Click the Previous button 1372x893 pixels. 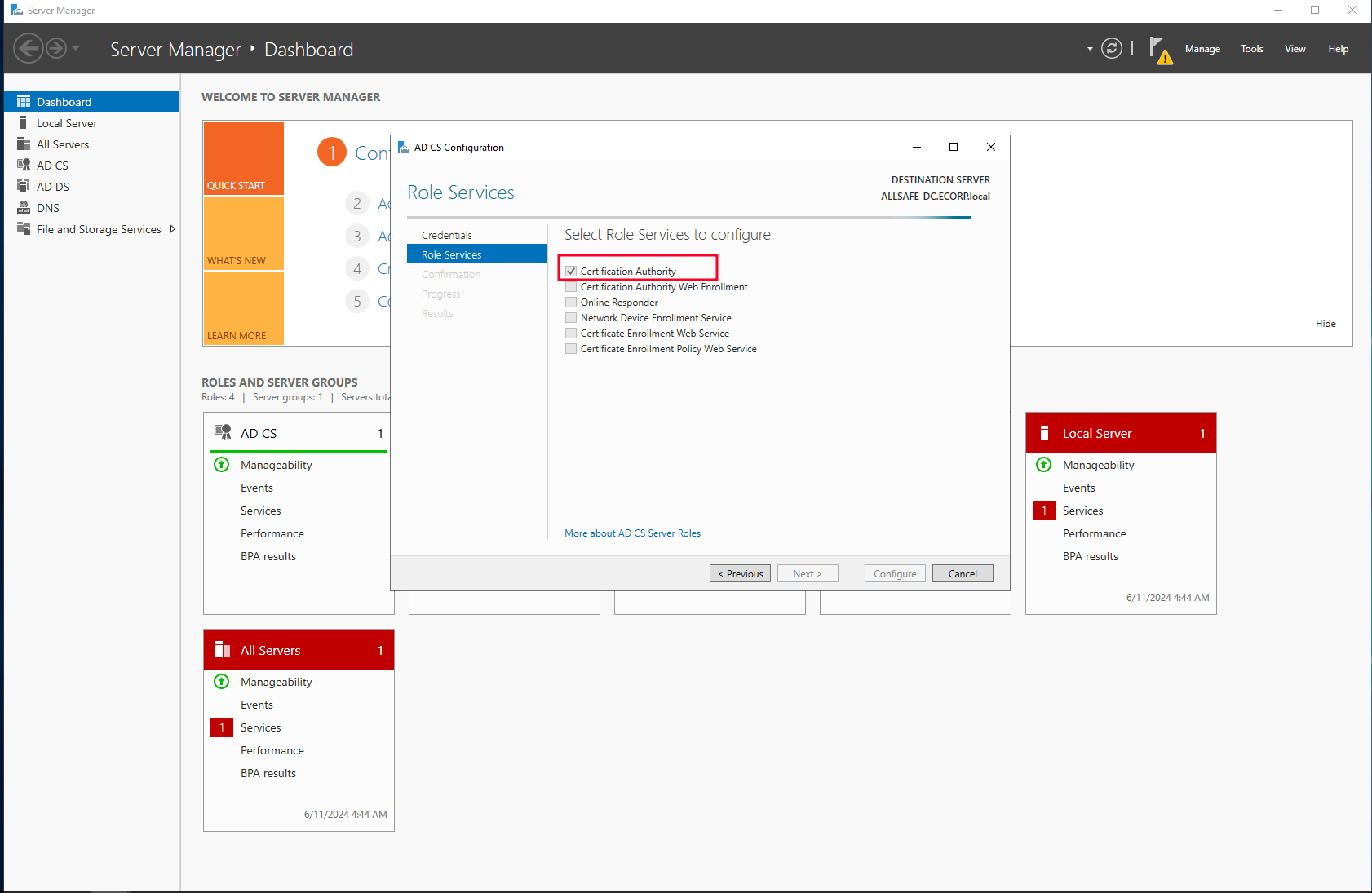[x=740, y=573]
